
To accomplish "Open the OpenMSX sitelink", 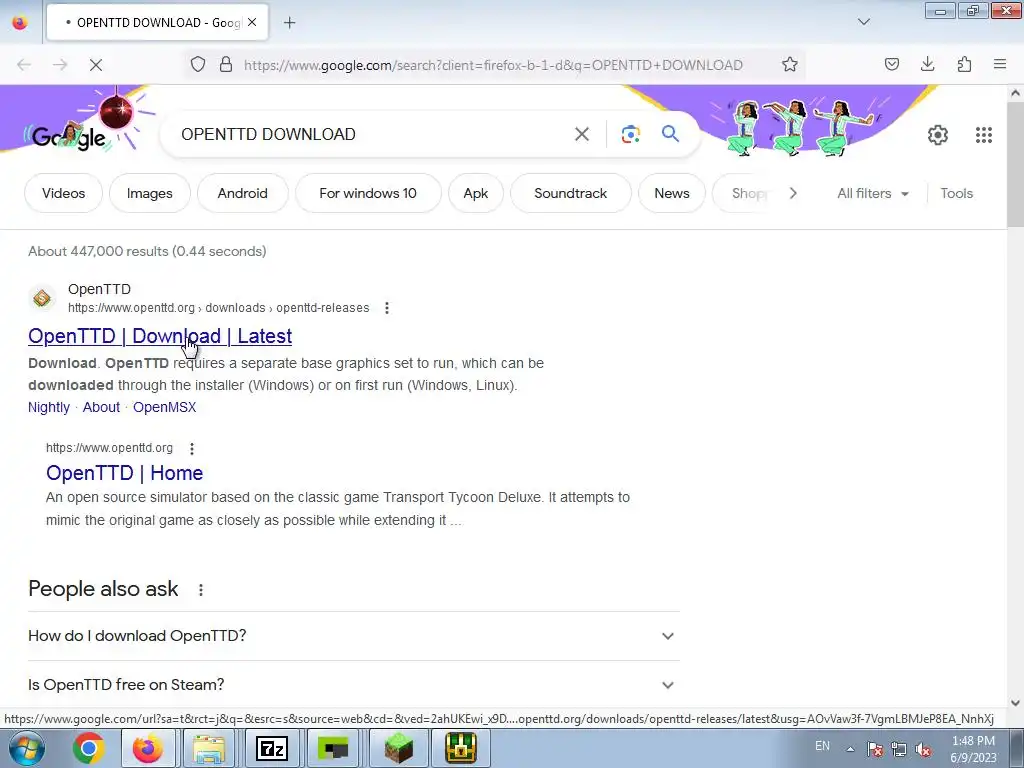I will pyautogui.click(x=165, y=407).
